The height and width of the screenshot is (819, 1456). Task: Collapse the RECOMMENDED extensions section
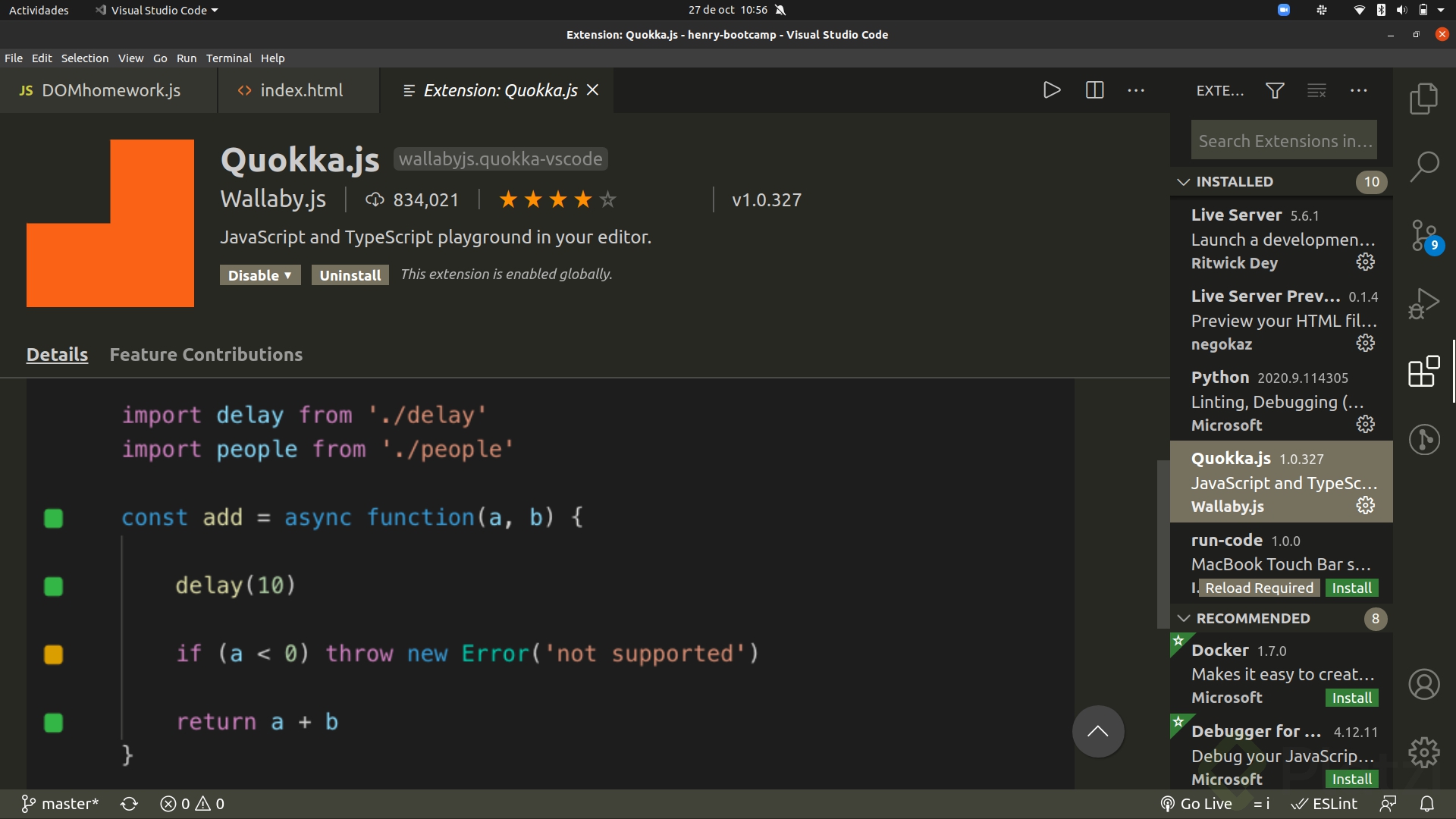pyautogui.click(x=1282, y=619)
